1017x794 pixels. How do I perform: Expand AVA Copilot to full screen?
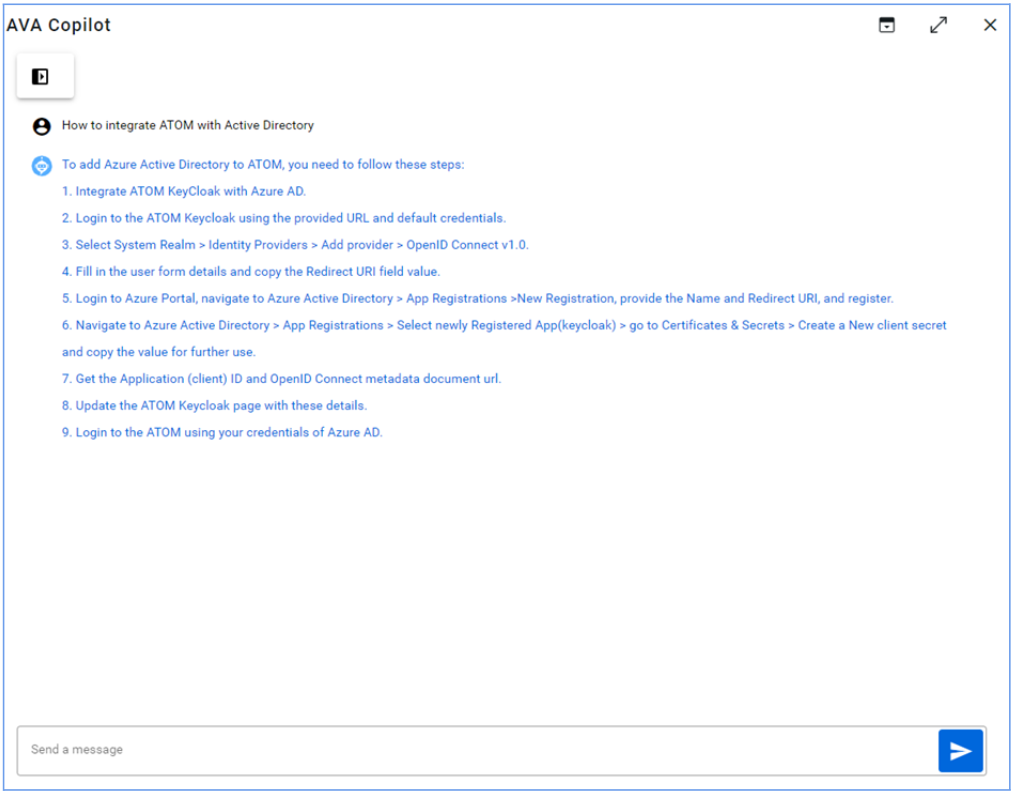(938, 25)
